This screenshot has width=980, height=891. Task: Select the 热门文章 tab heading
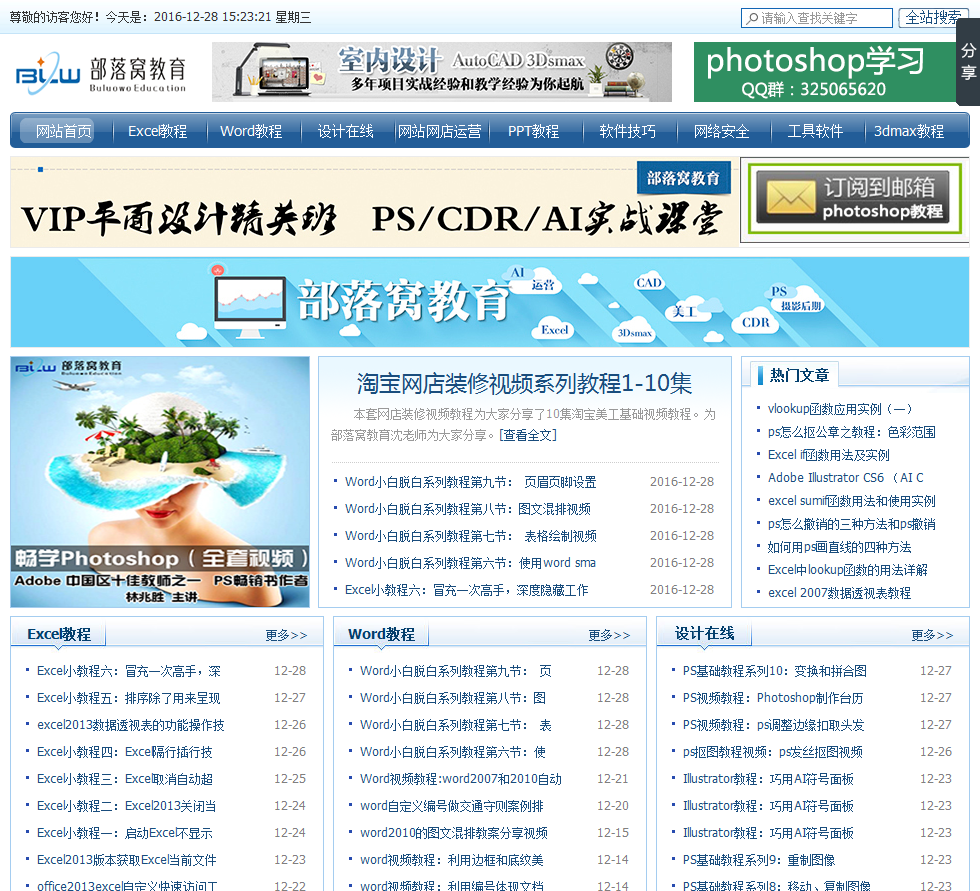click(799, 375)
